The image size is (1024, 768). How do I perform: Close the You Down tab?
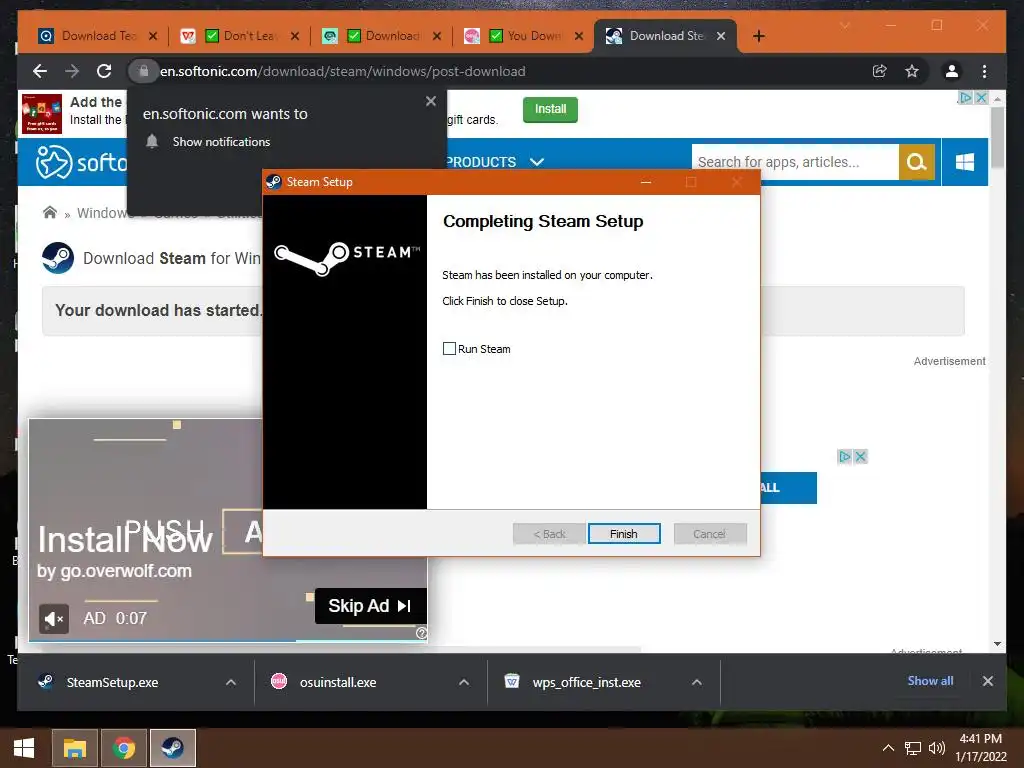[579, 36]
